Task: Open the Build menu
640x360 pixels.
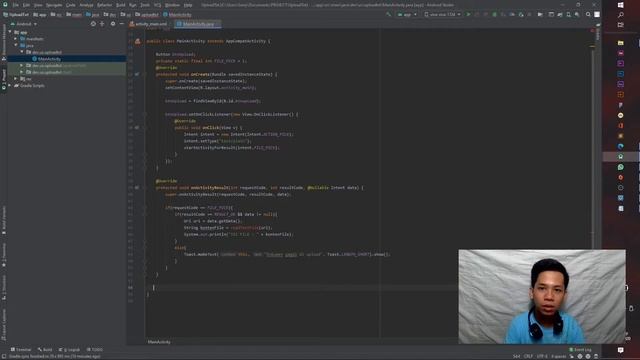Action: tap(120, 5)
